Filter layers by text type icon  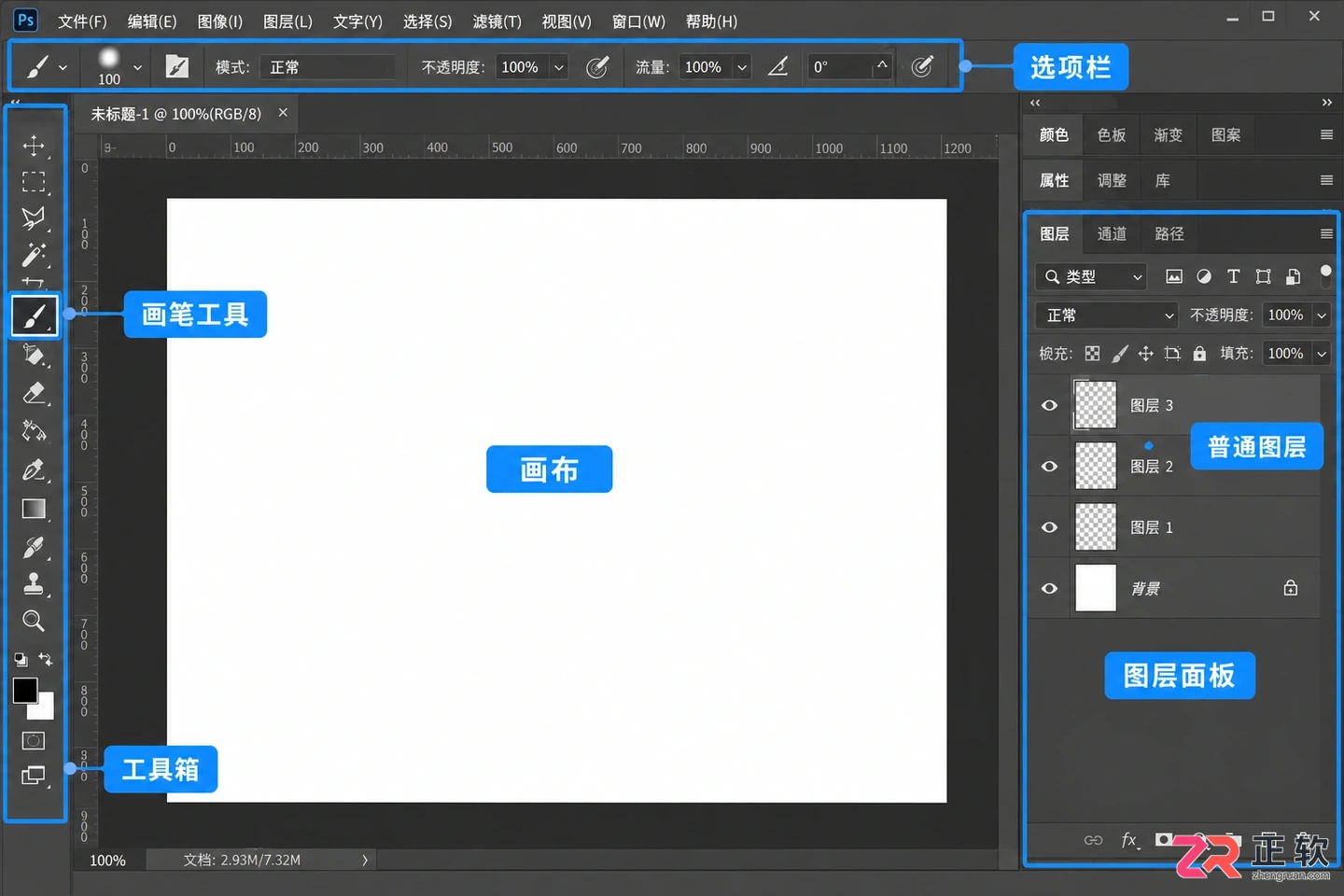tap(1233, 276)
